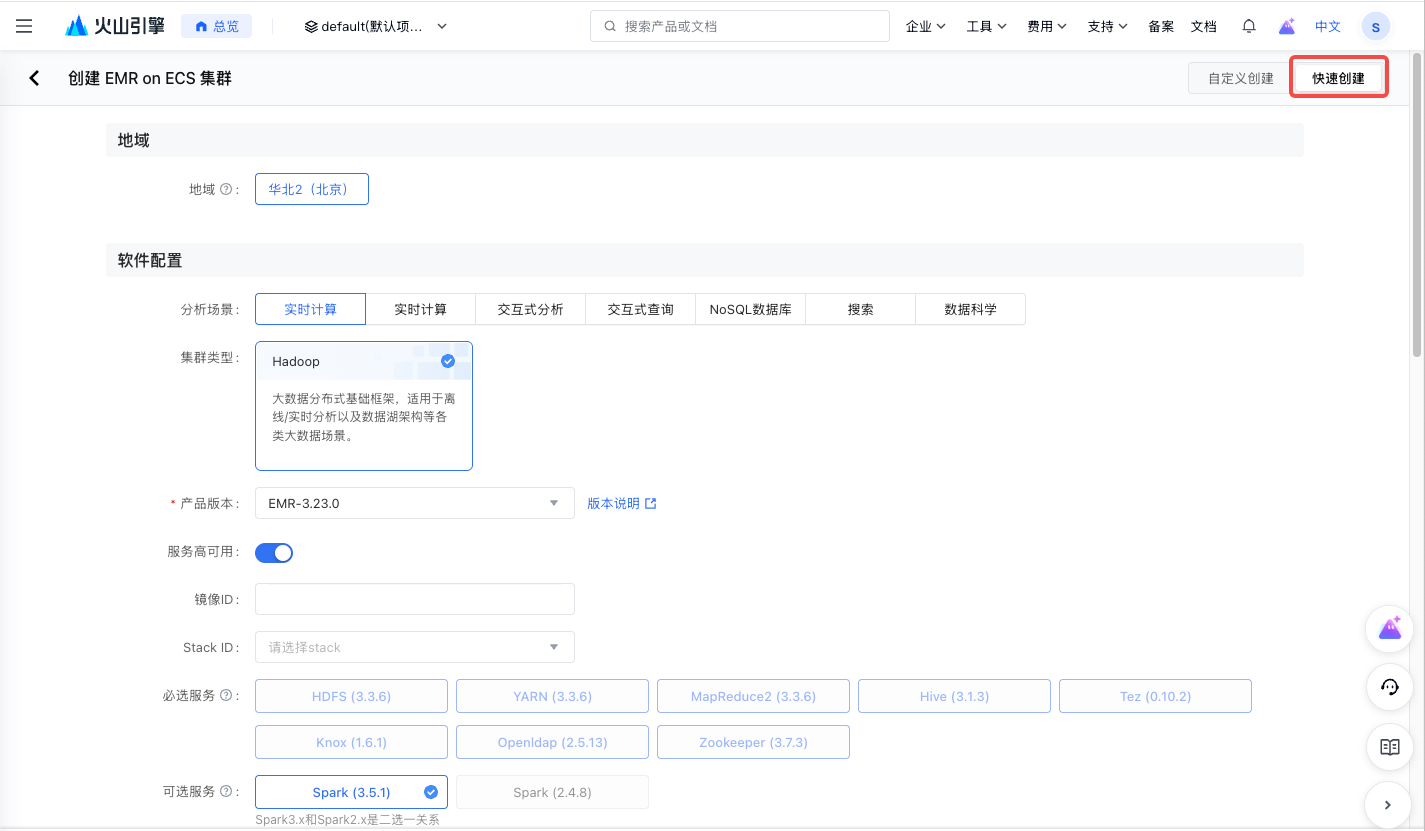Open the floating customer service headset button
This screenshot has width=1425, height=831.
tap(1389, 687)
